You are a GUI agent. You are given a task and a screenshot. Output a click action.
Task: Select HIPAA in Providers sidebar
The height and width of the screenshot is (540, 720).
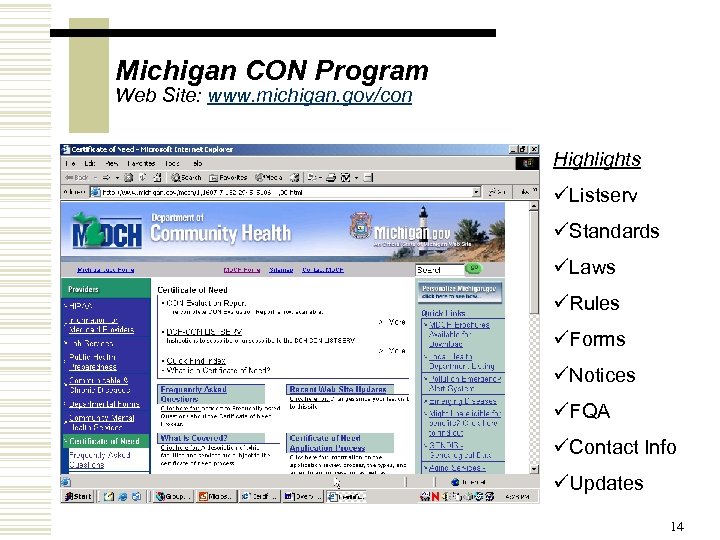(80, 306)
